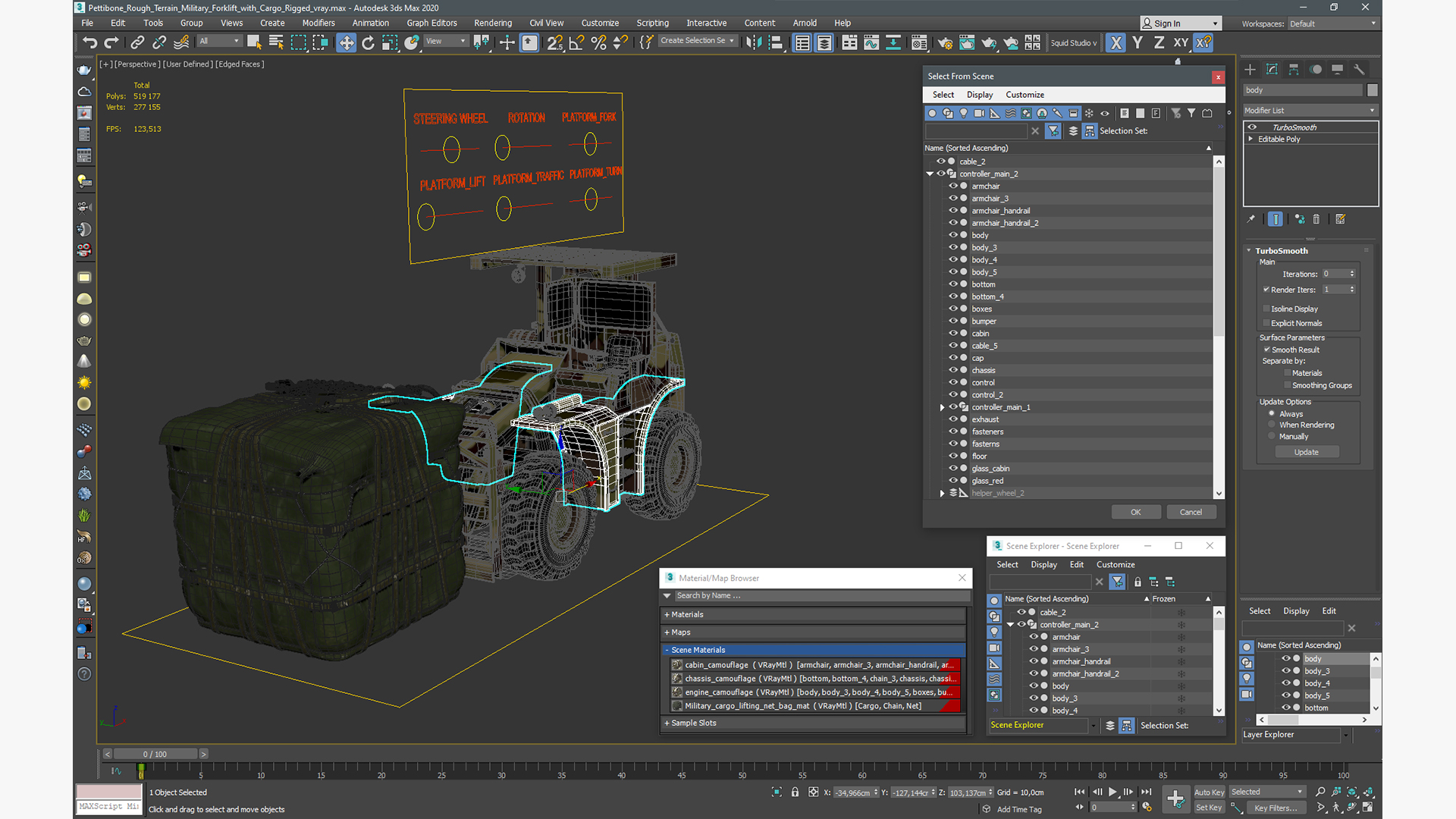This screenshot has width=1456, height=819.
Task: Open the Render Setup dialog
Action: tap(945, 42)
